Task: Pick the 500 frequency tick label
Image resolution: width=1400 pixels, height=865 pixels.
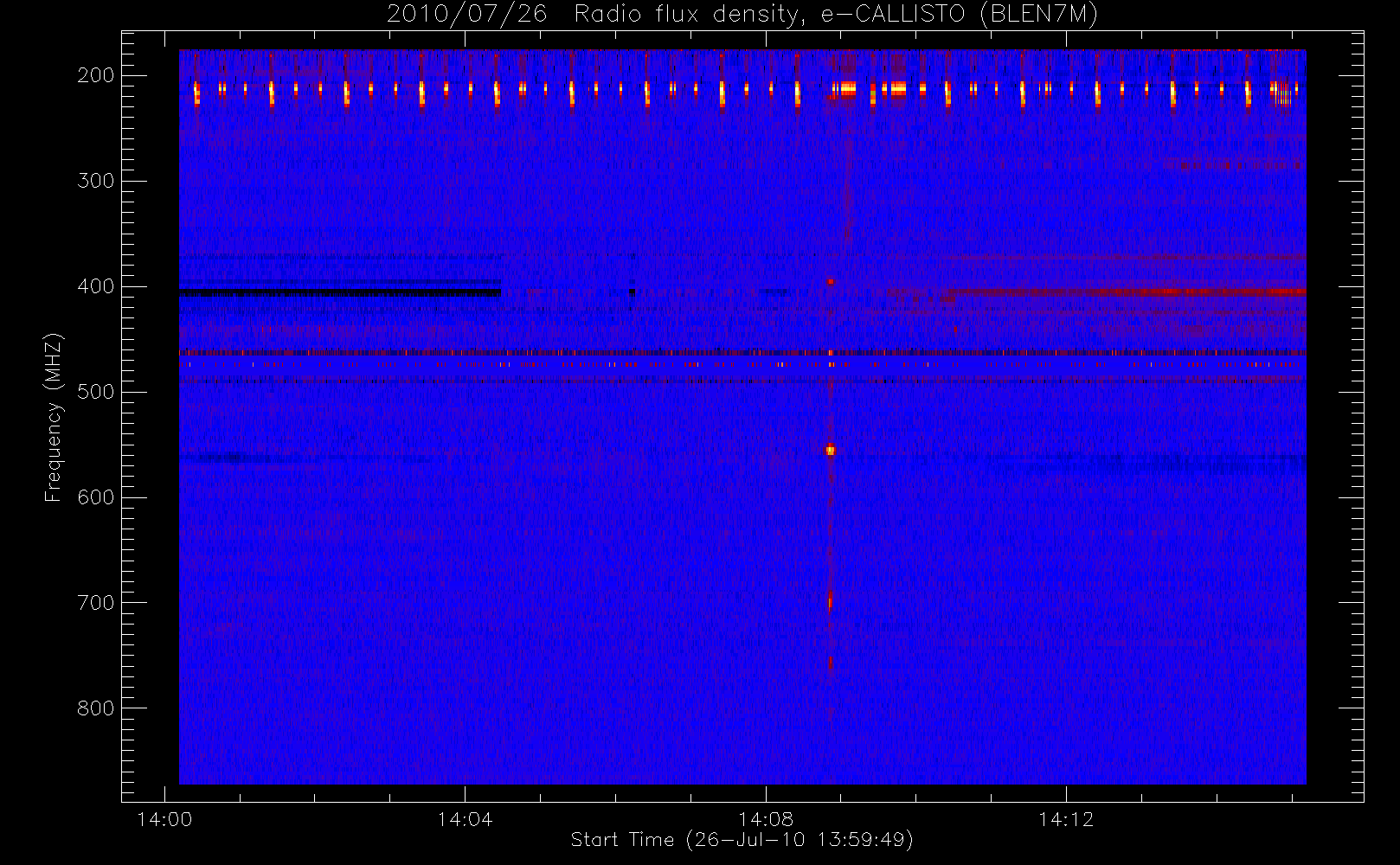Action: [96, 392]
